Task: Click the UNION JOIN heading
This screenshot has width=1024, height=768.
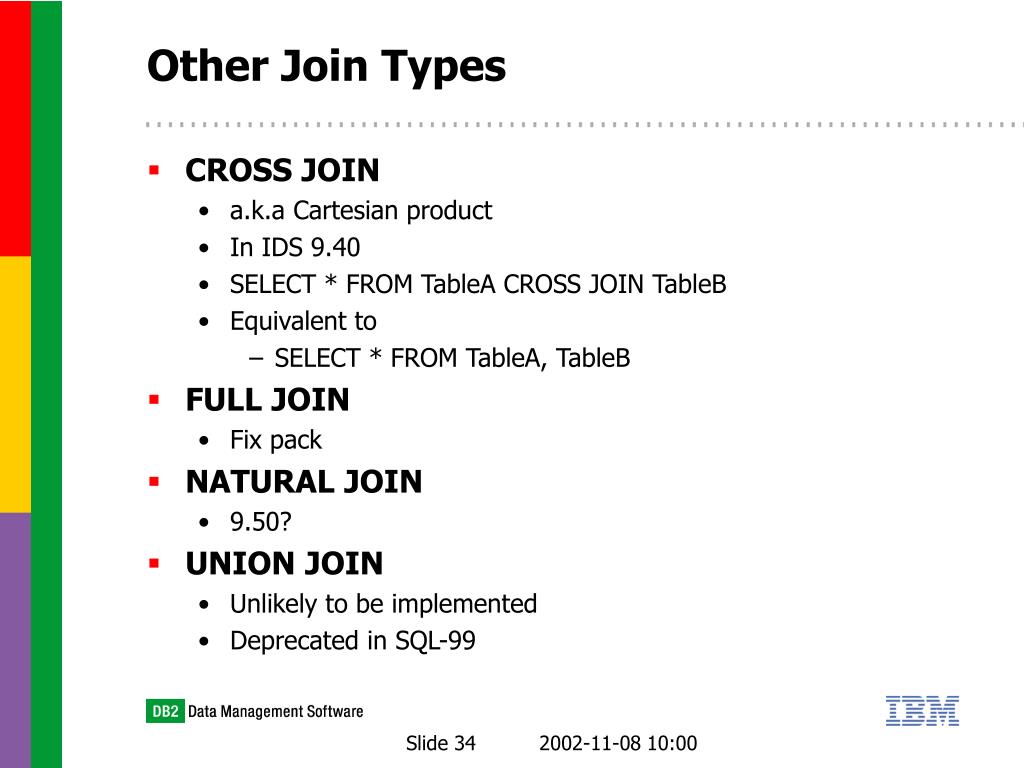Action: pos(284,564)
